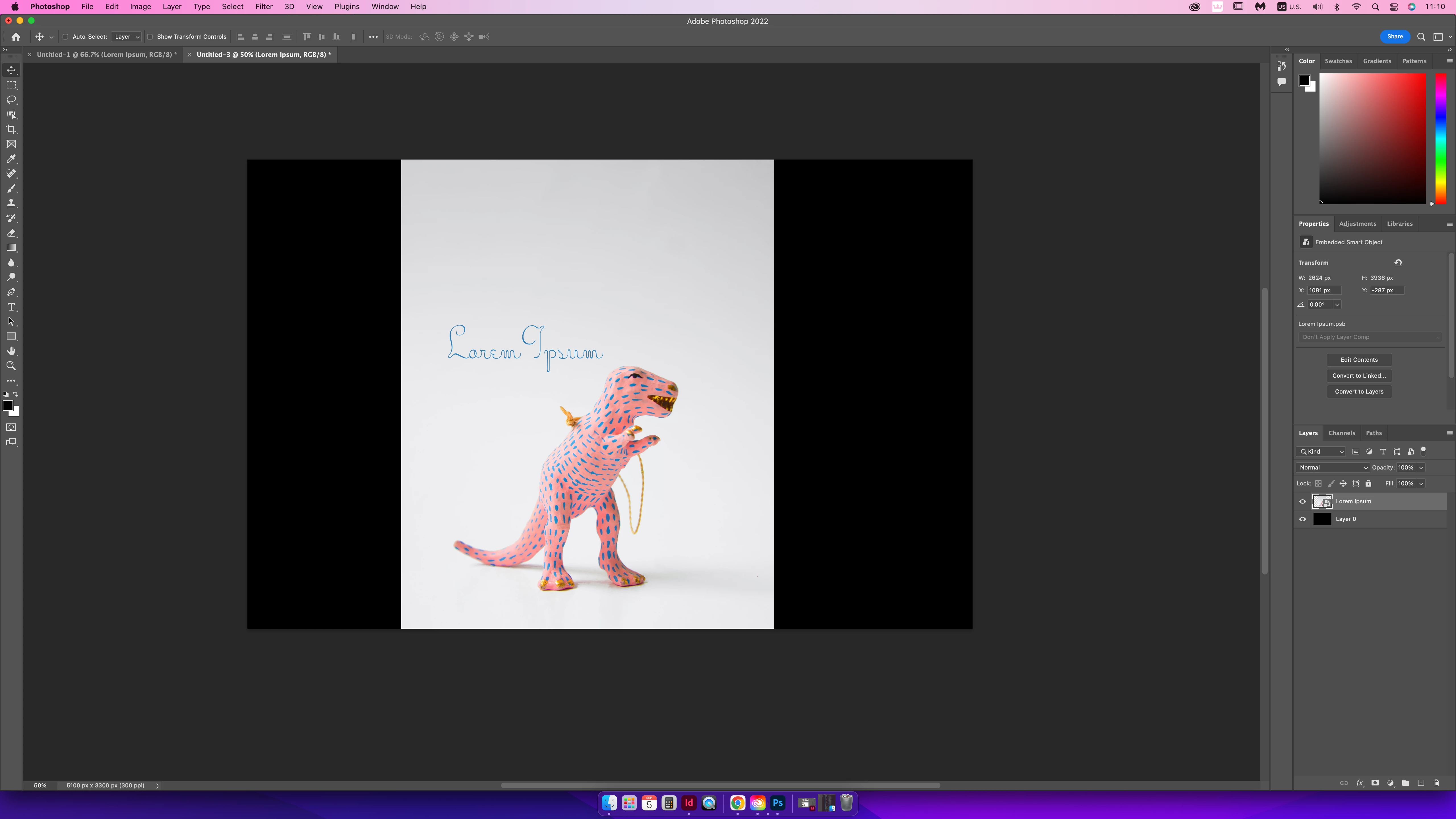1456x819 pixels.
Task: Click the vertical hue spectrum strip
Action: (1441, 138)
